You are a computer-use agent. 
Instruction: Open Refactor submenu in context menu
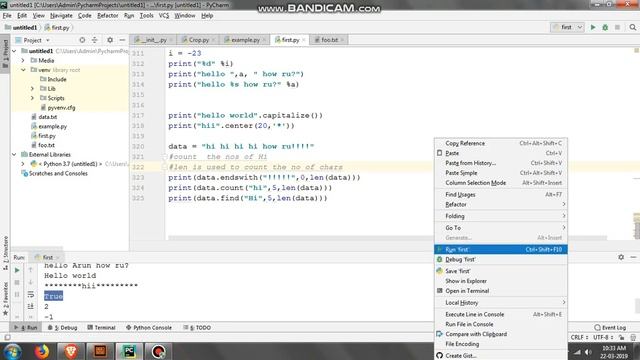click(501, 204)
